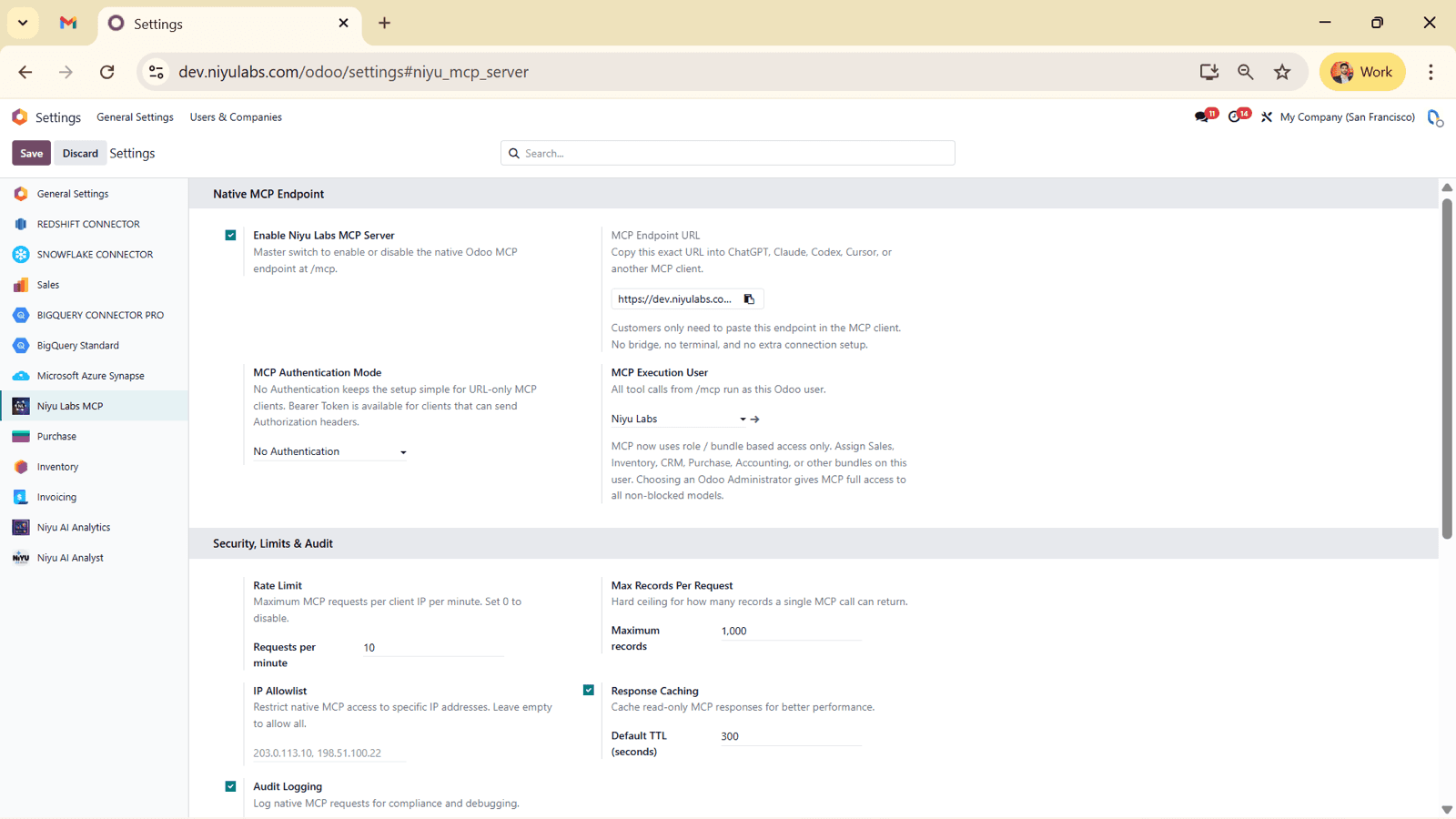Click the 'Security, Limits & Audit' heading
This screenshot has height=819, width=1456.
pyautogui.click(x=273, y=543)
